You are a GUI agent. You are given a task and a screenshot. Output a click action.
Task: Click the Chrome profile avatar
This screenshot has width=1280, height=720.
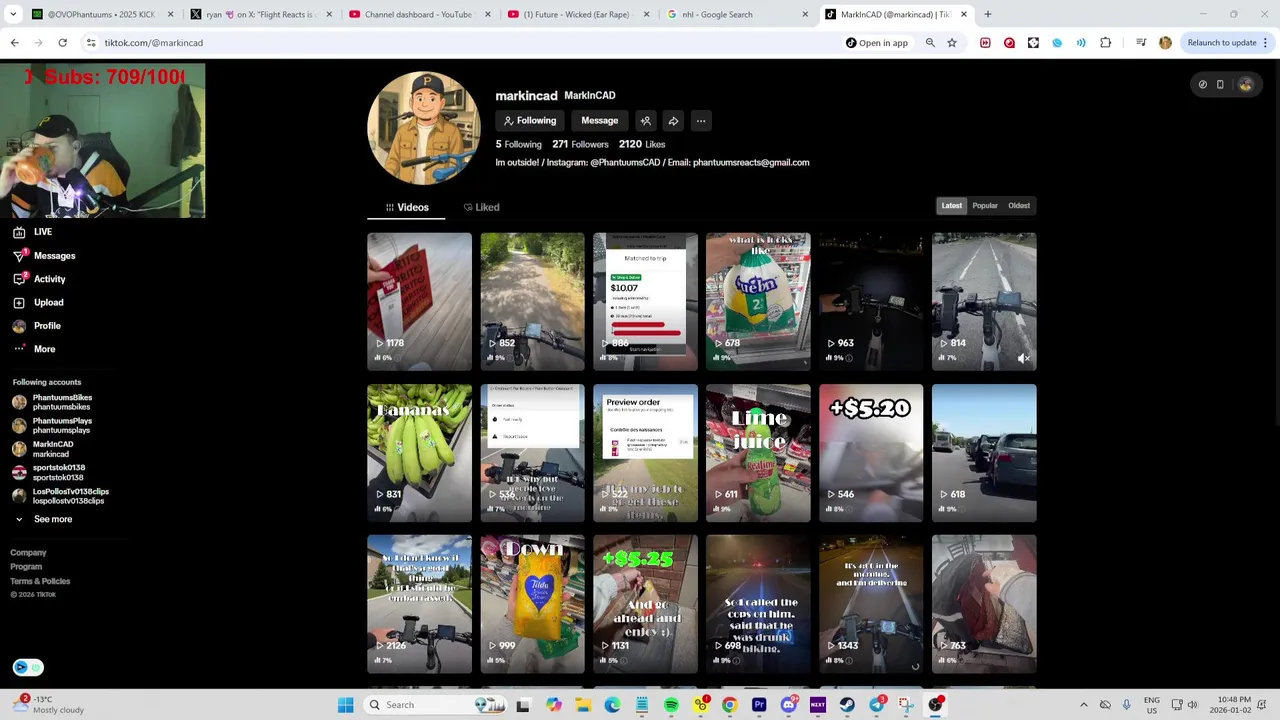[x=1165, y=43]
